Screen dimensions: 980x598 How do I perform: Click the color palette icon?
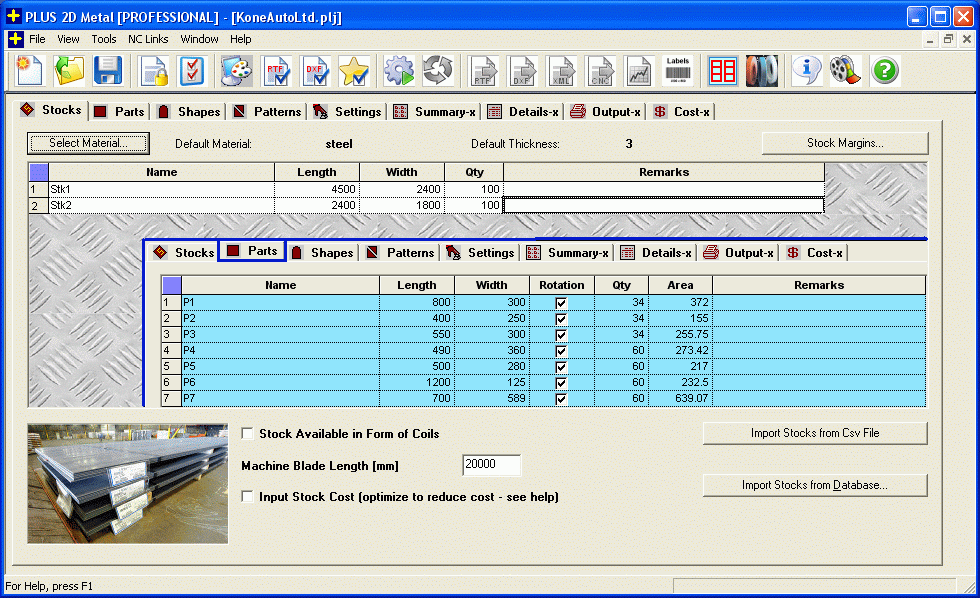[237, 71]
